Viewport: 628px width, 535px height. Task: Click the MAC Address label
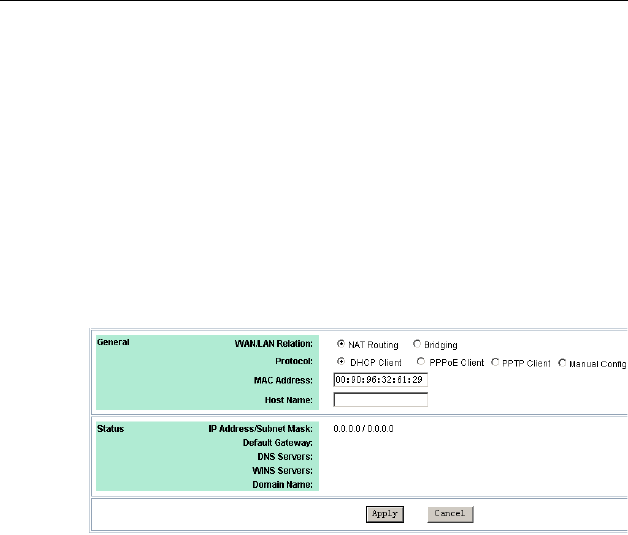click(283, 380)
